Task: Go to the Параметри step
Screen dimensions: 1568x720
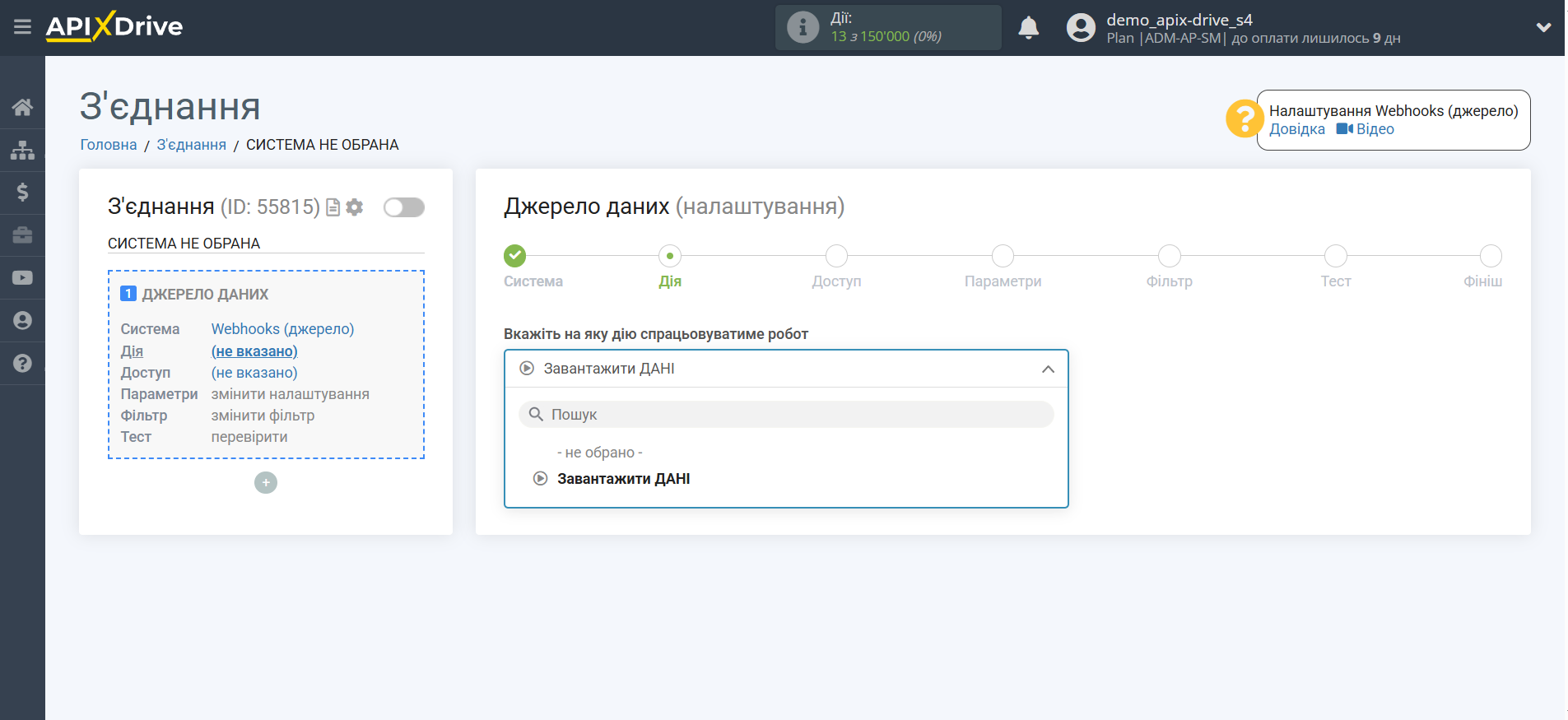Action: click(1003, 256)
